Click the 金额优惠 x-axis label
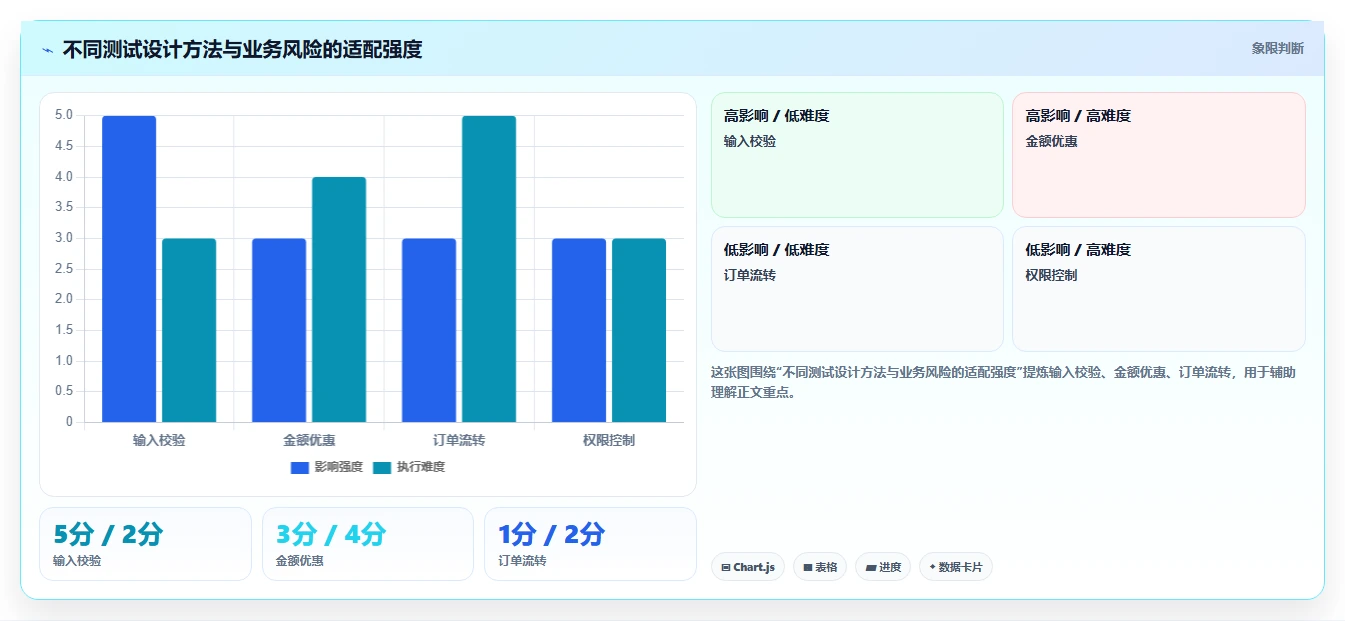 [x=309, y=440]
